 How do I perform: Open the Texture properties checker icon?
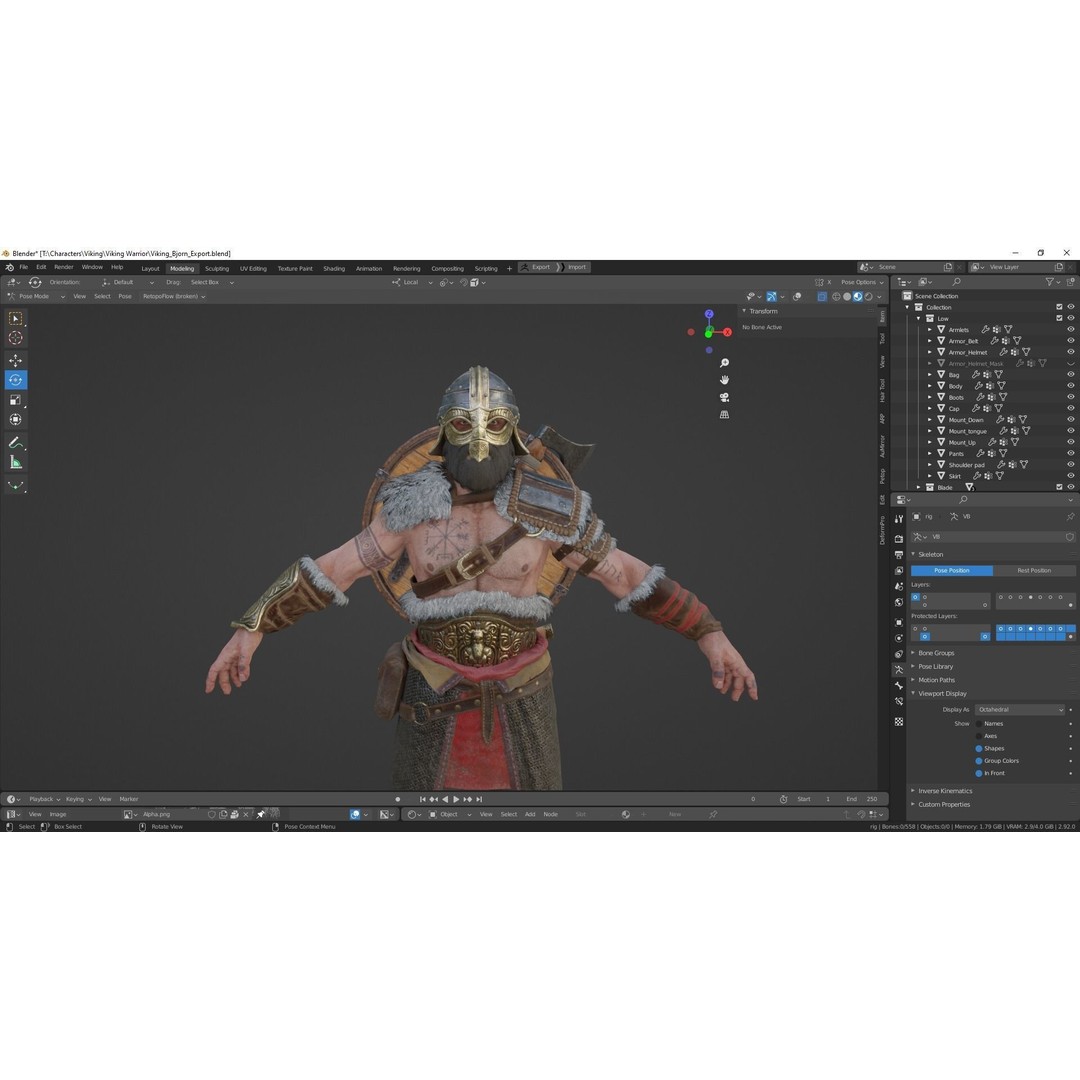(899, 722)
